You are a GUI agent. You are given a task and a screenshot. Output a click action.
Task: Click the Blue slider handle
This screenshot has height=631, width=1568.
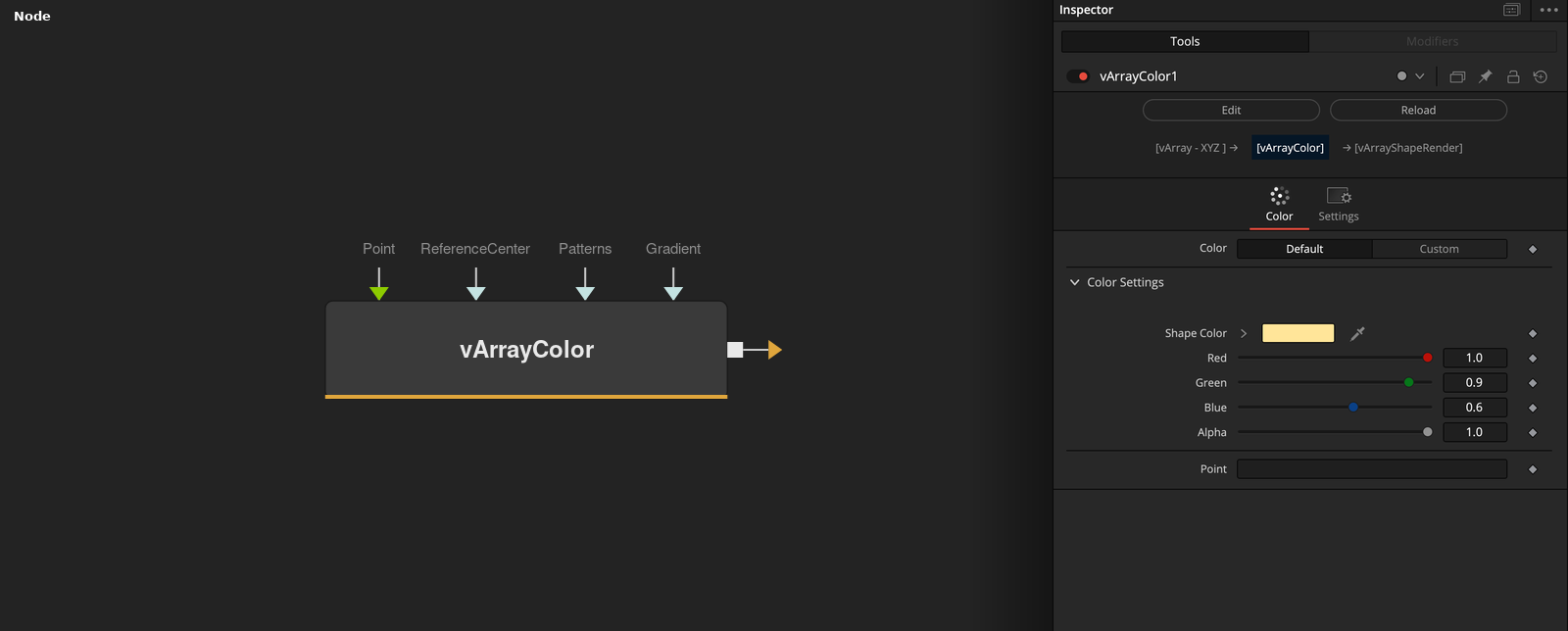[x=1353, y=407]
